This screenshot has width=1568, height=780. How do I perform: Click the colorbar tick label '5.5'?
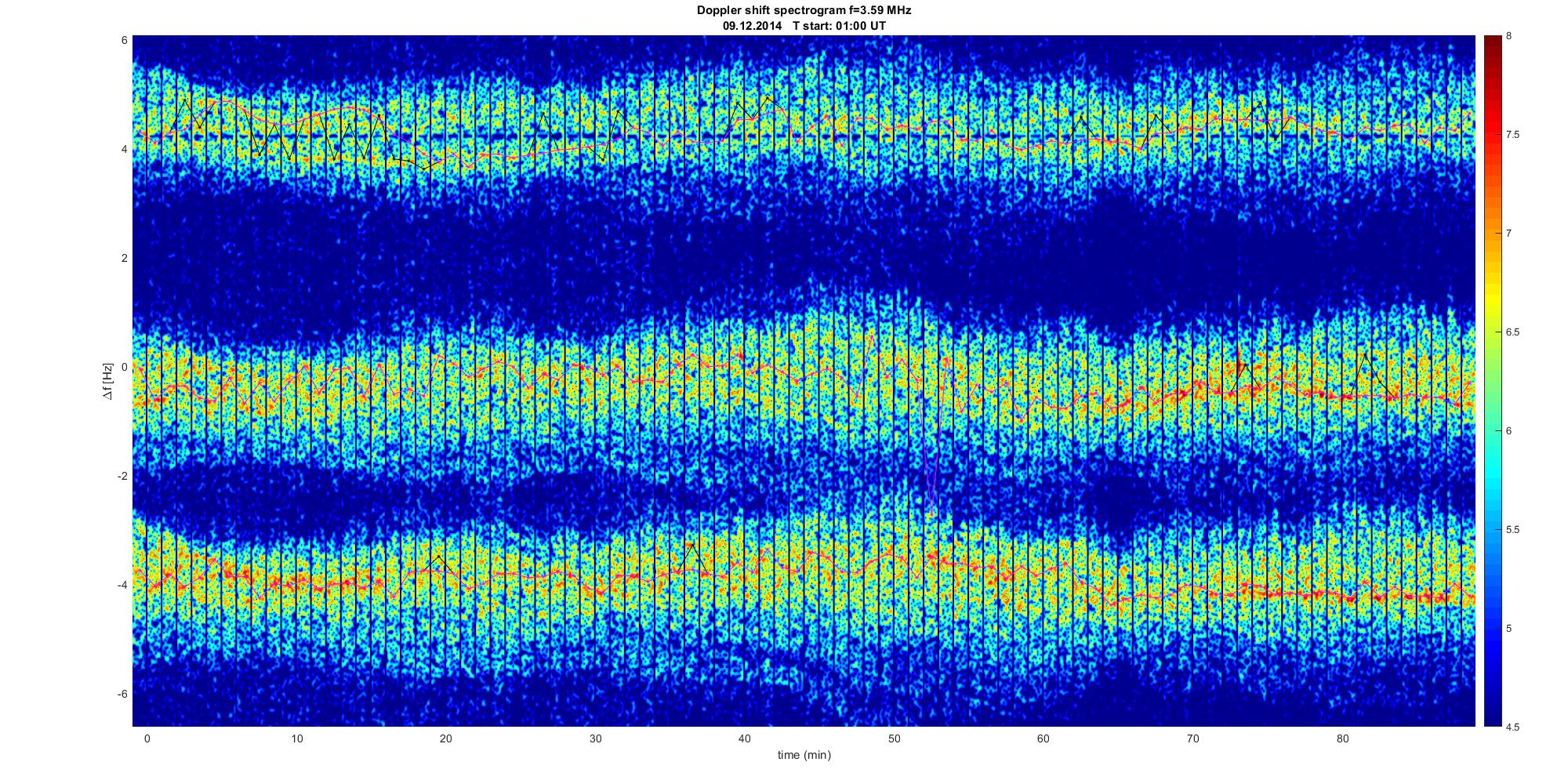(x=1513, y=530)
